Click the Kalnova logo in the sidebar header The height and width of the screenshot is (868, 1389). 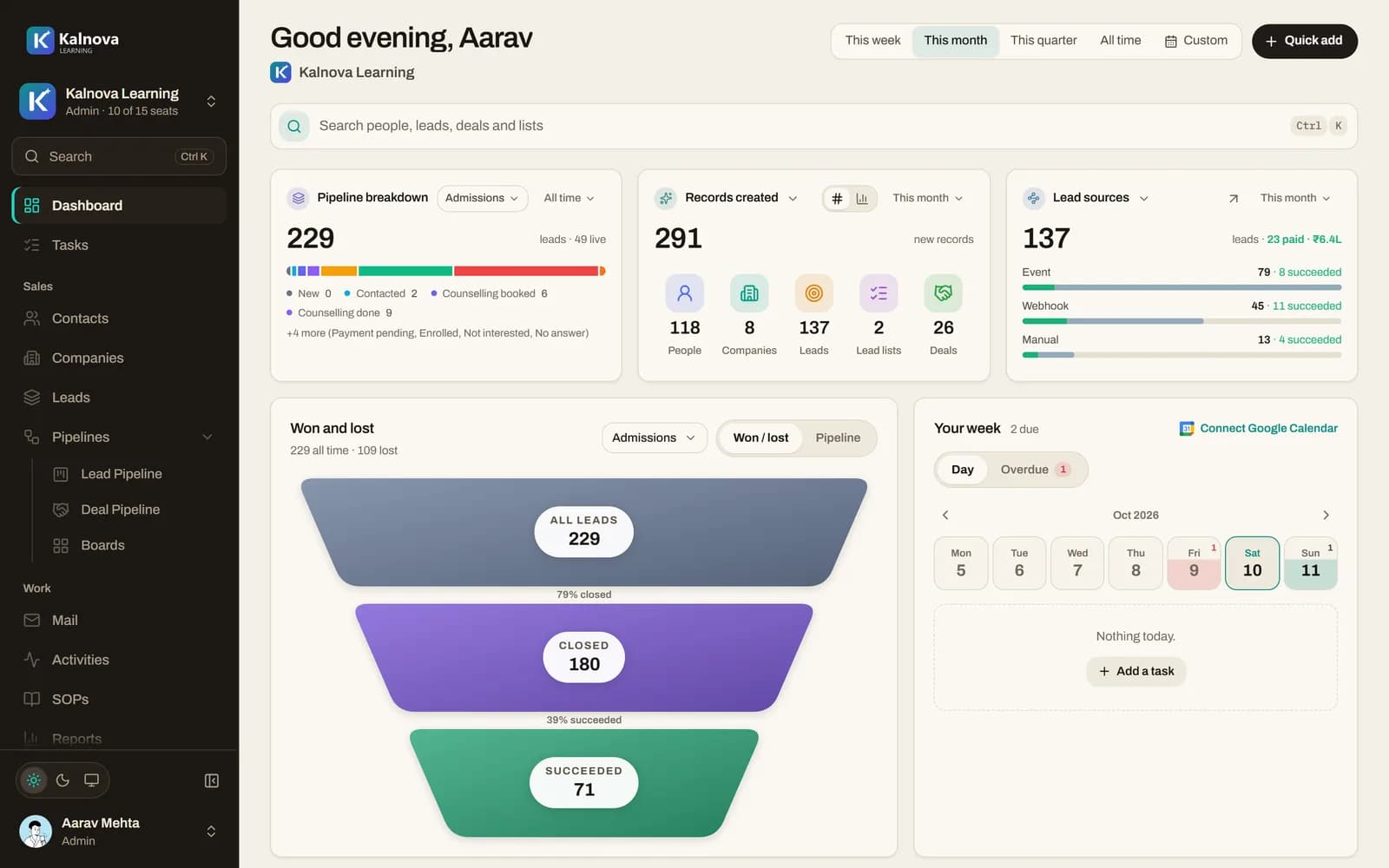[x=73, y=40]
